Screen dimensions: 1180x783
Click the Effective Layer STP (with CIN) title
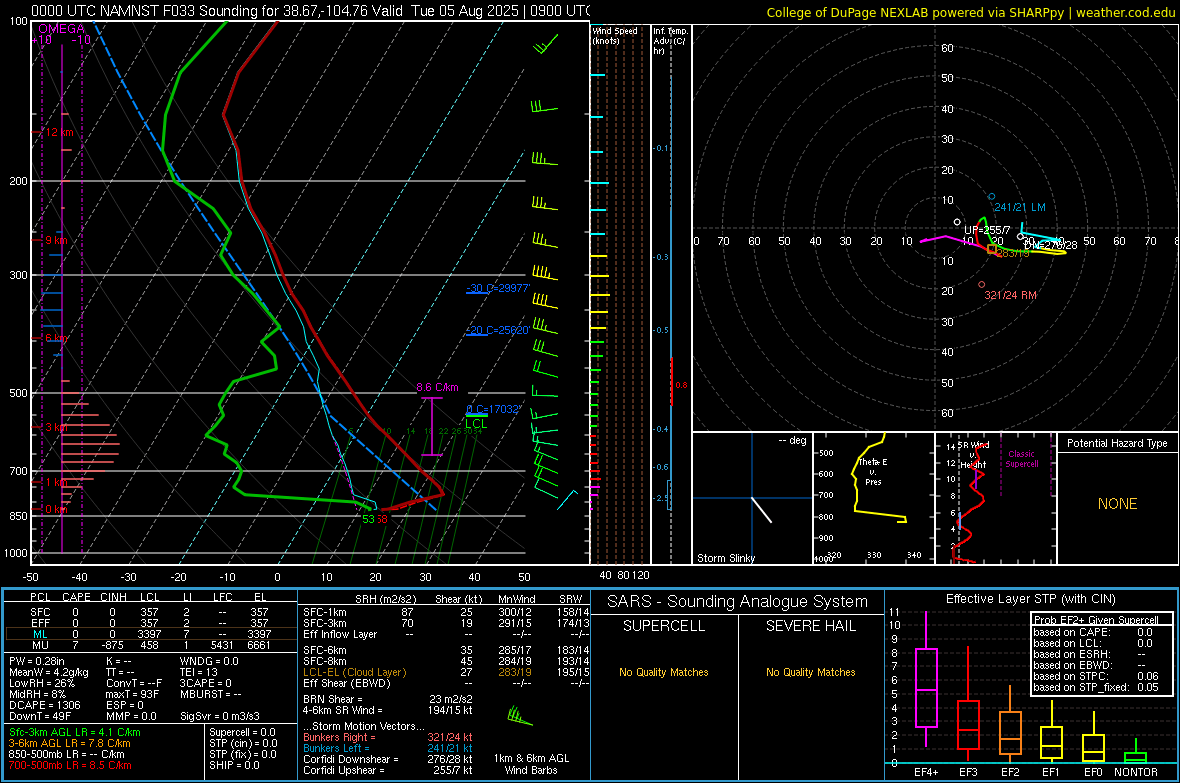pyautogui.click(x=1031, y=599)
